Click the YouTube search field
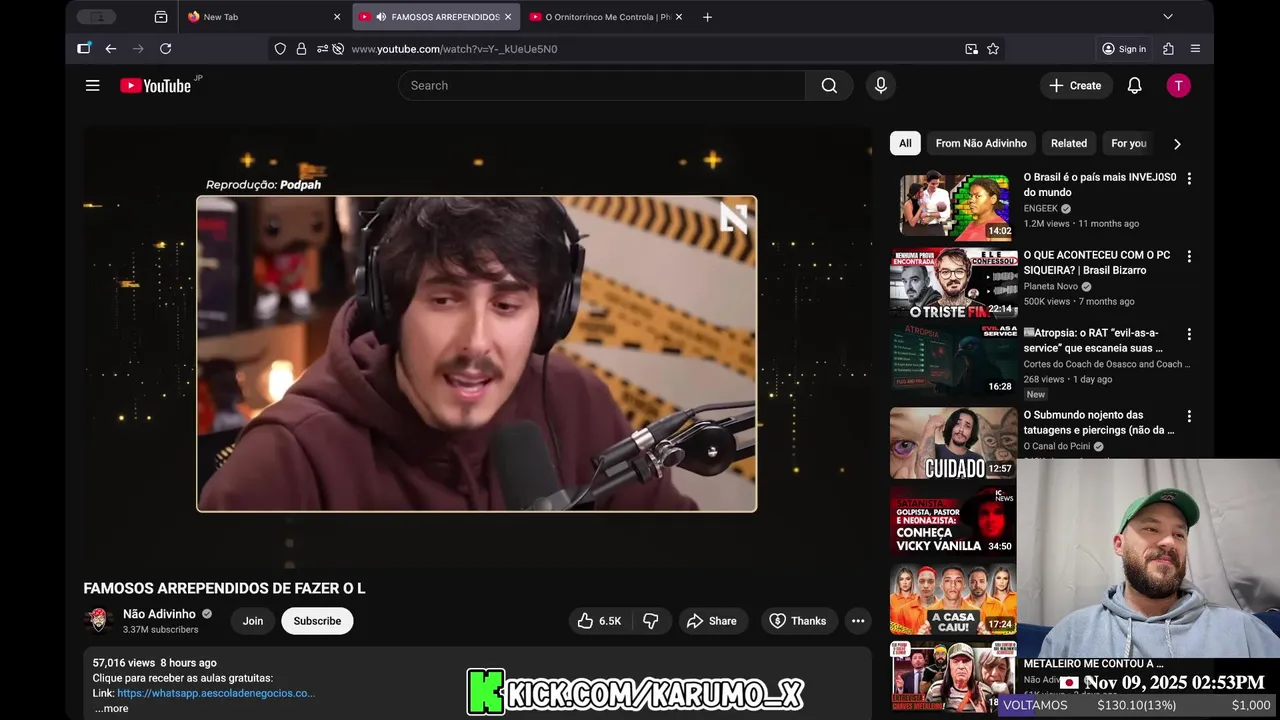Screen dimensions: 1280x720 pyautogui.click(x=601, y=86)
